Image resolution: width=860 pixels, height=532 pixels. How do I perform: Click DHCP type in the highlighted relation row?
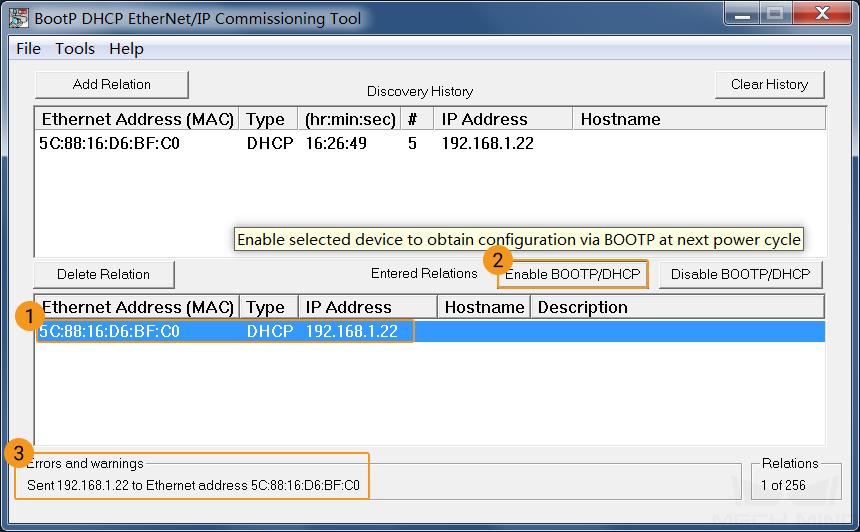tap(270, 331)
